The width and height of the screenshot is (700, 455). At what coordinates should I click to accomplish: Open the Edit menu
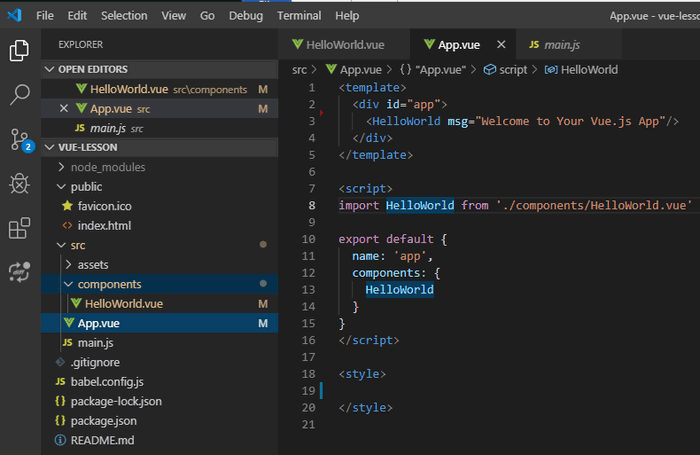tap(77, 16)
